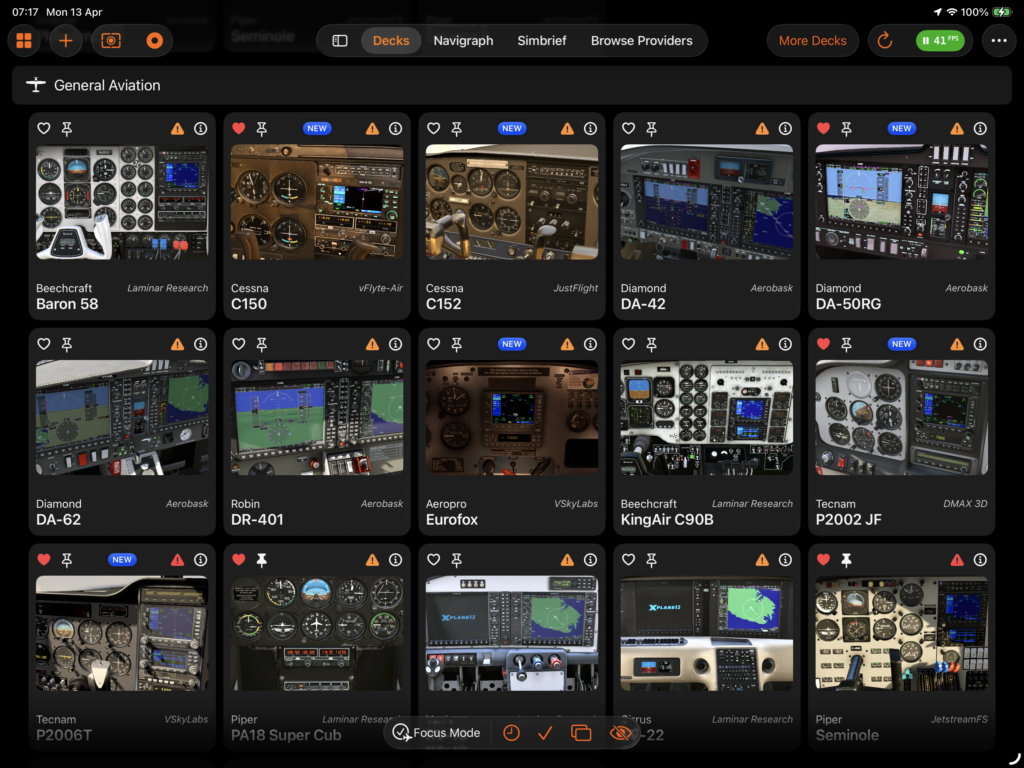This screenshot has width=1024, height=768.
Task: Click the More Decks button
Action: (812, 41)
